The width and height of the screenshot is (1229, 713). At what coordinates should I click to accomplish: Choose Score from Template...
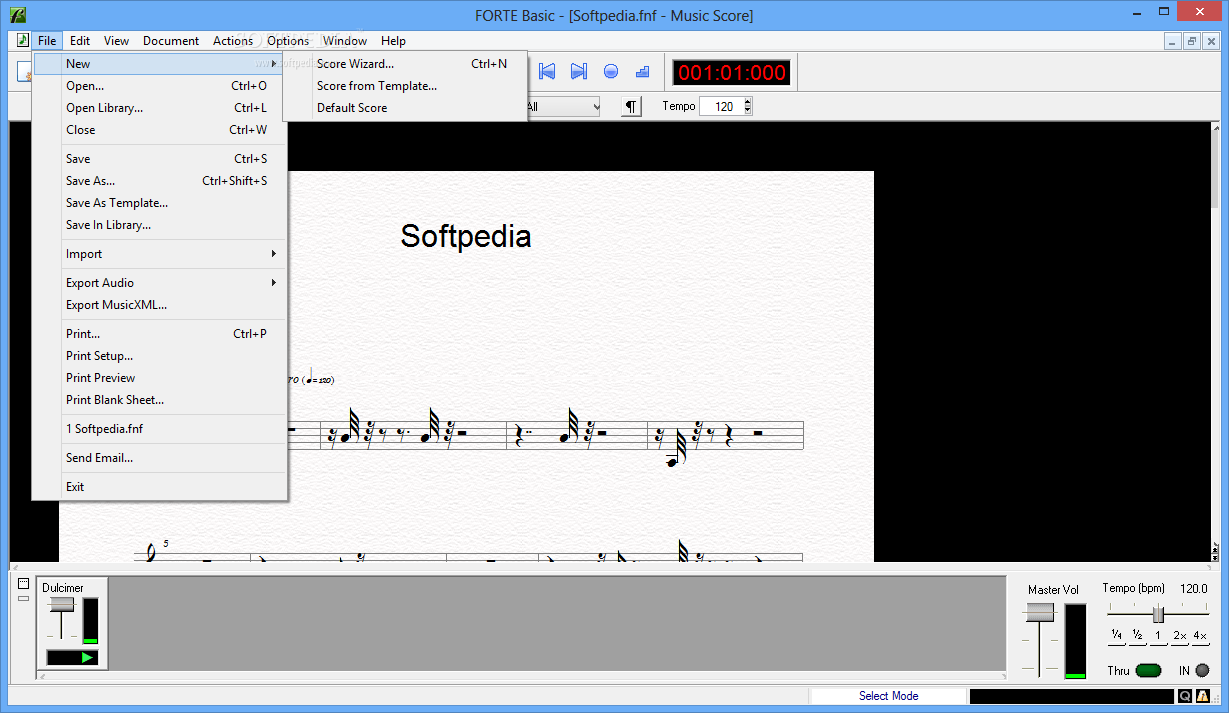[x=405, y=86]
